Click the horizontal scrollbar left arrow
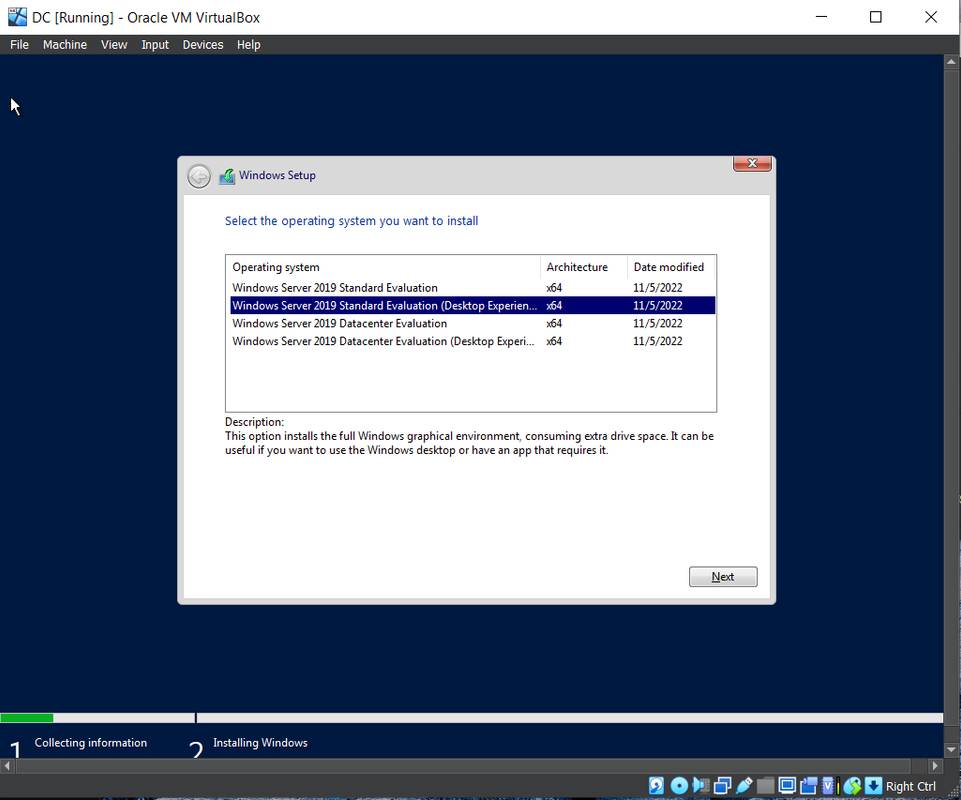 coord(7,766)
